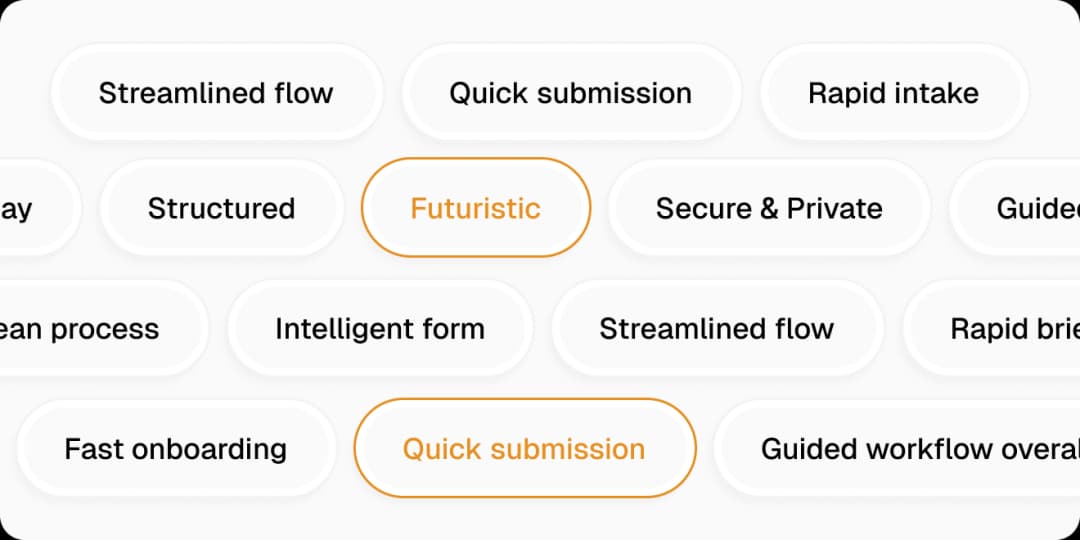This screenshot has width=1080, height=540.
Task: Toggle the chip between Fast onboarding and Guided workflow
Action: [524, 448]
